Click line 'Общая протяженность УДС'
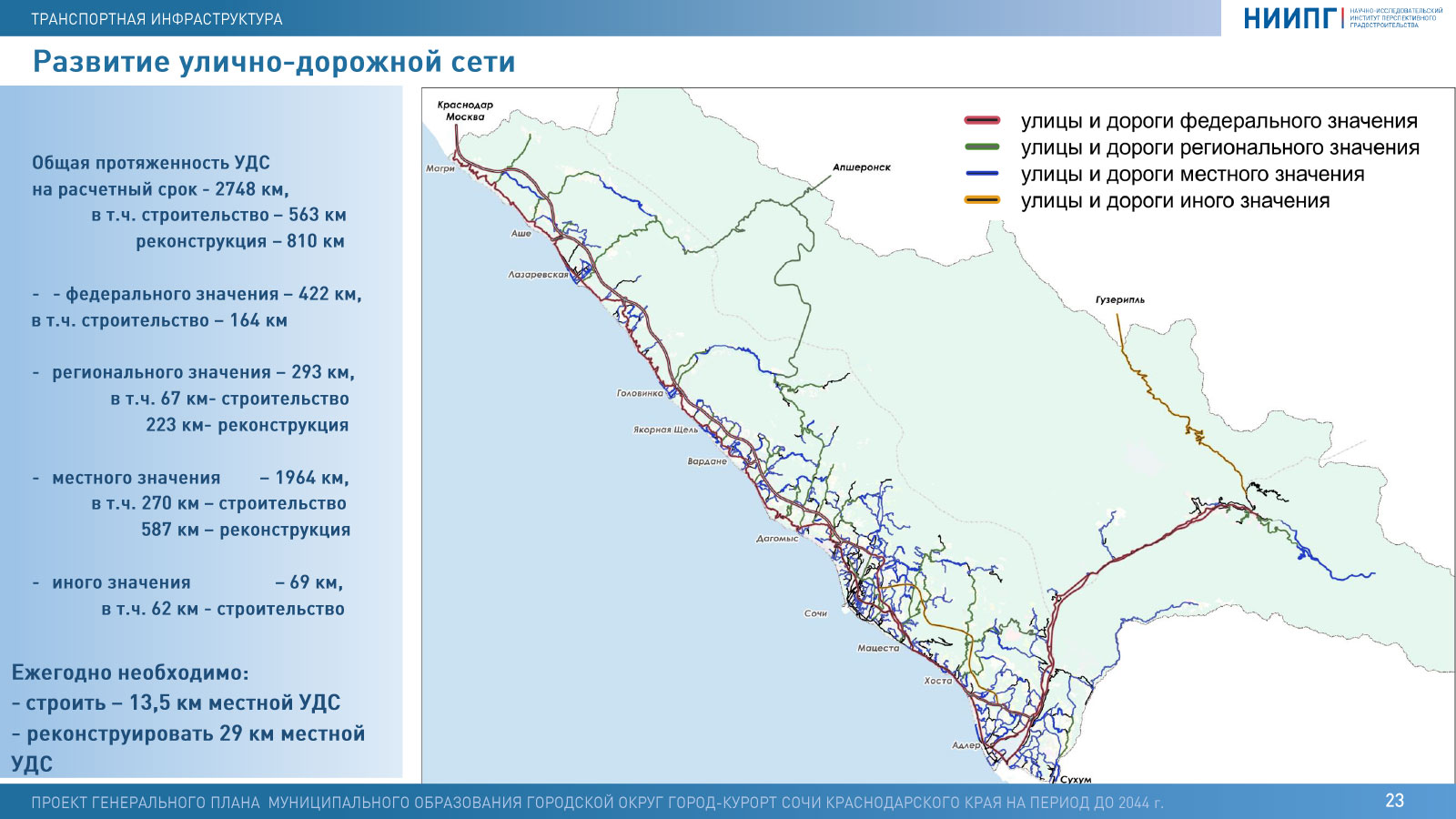This screenshot has width=1456, height=819. tap(151, 163)
